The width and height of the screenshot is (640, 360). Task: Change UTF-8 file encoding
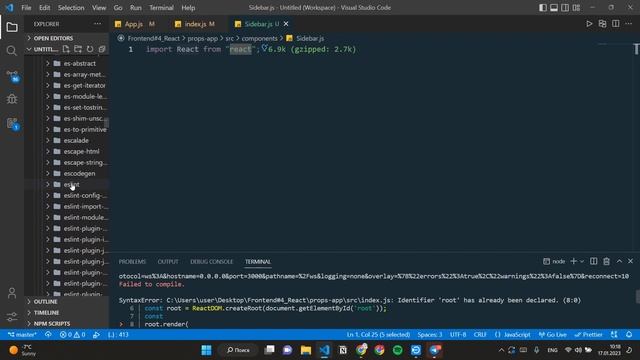[458, 335]
